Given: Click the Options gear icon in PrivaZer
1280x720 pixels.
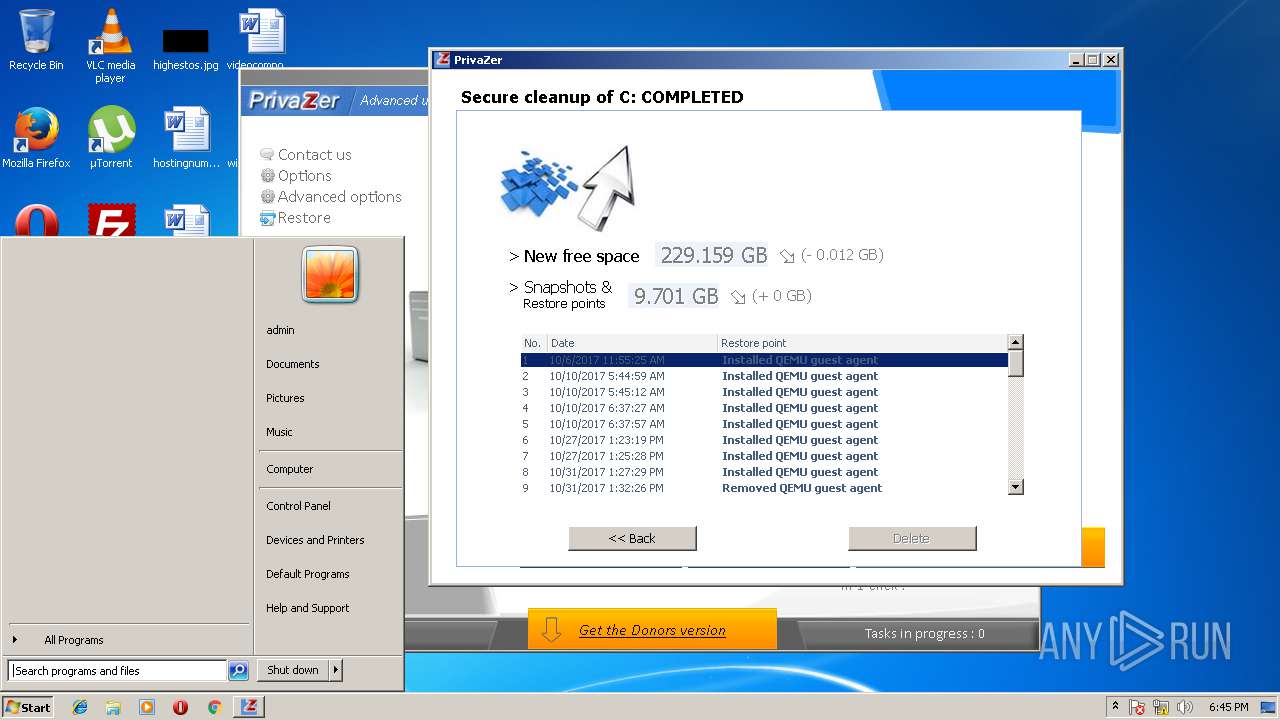Looking at the screenshot, I should tap(267, 175).
